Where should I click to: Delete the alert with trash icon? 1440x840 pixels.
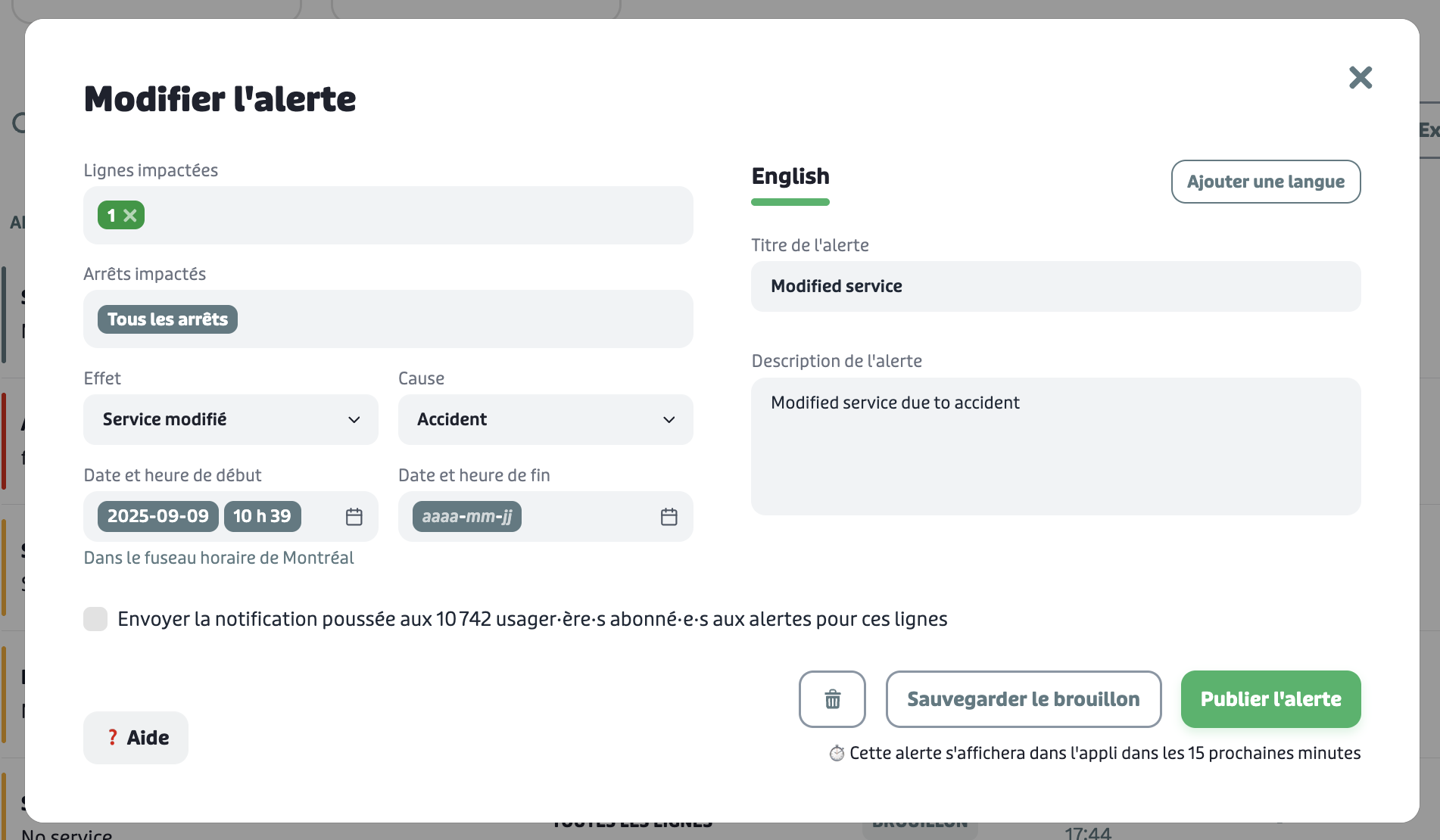[832, 699]
